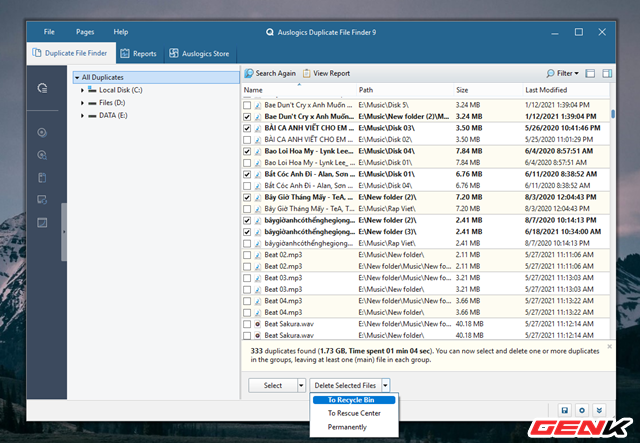Uncheck BÀI CA ANH VIẾT in Disk 03
The image size is (640, 443).
click(x=247, y=128)
